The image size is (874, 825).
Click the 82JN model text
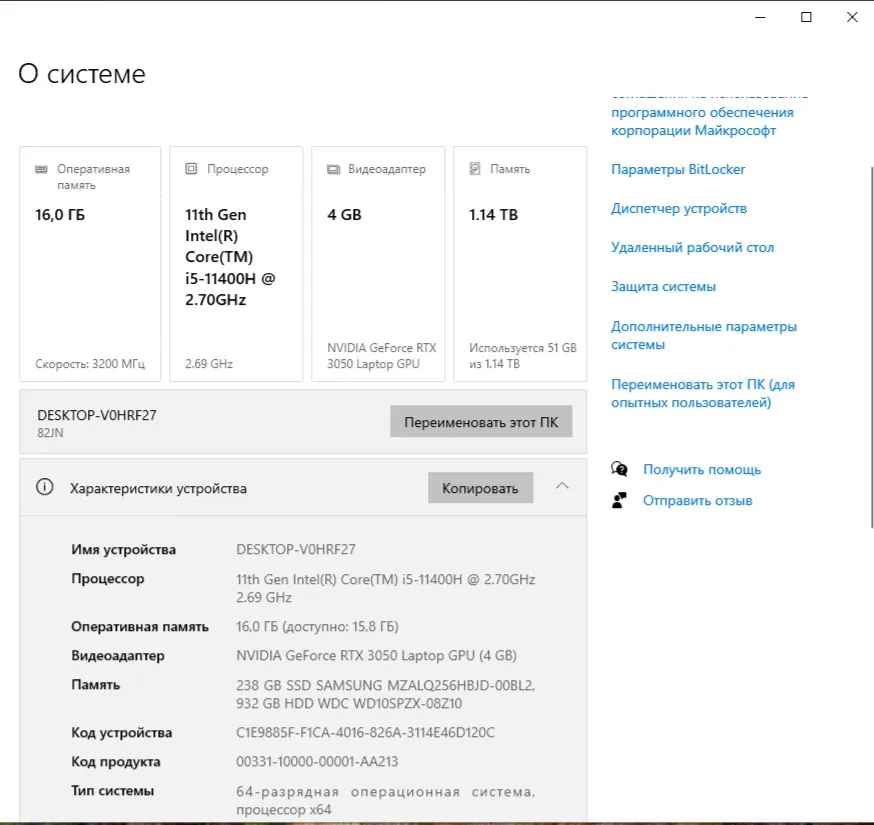[x=50, y=433]
